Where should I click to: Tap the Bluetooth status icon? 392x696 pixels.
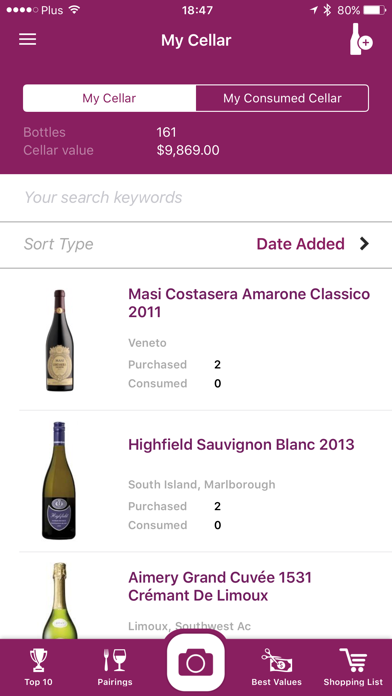327,10
